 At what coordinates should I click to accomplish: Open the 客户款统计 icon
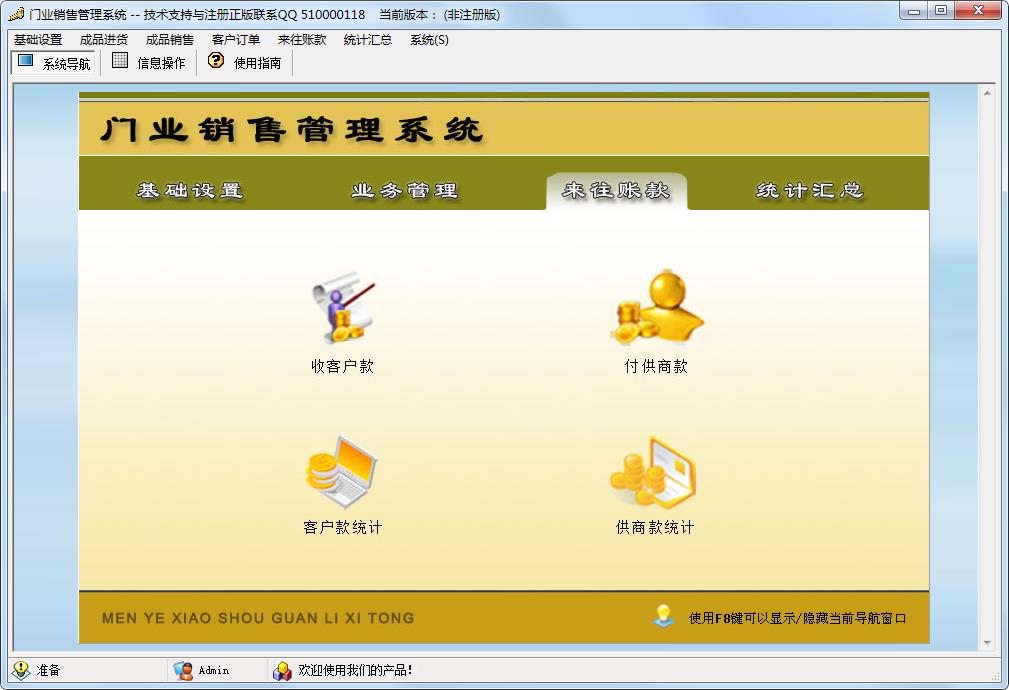click(342, 473)
